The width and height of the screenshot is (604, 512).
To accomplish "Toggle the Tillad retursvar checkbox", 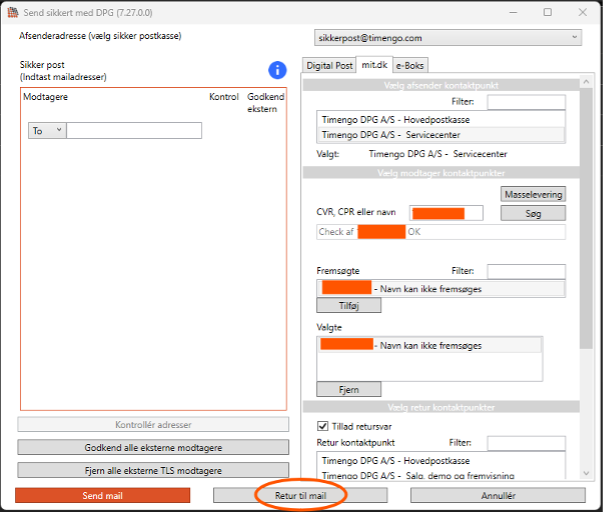I will point(322,426).
